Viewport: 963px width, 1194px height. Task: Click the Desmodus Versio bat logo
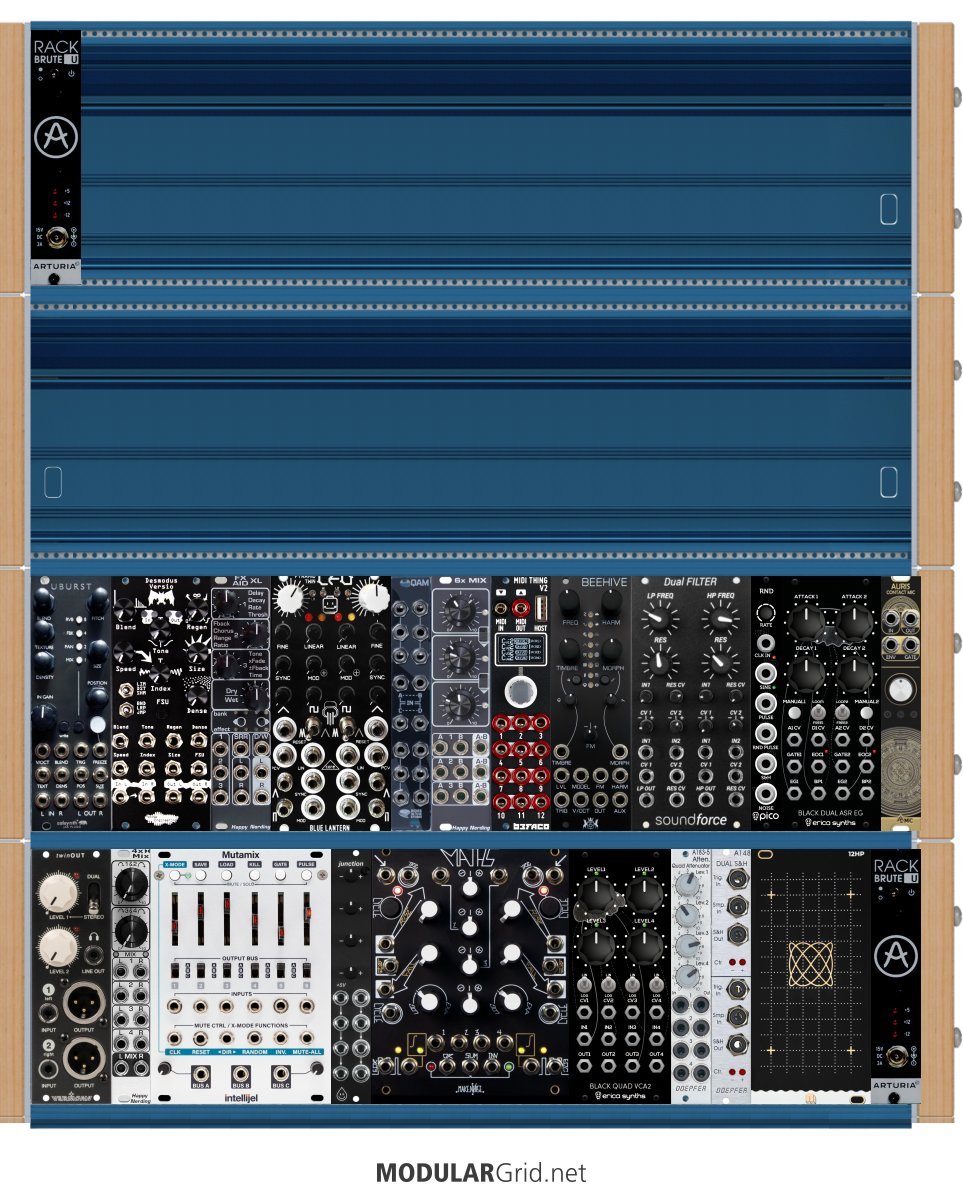(162, 599)
